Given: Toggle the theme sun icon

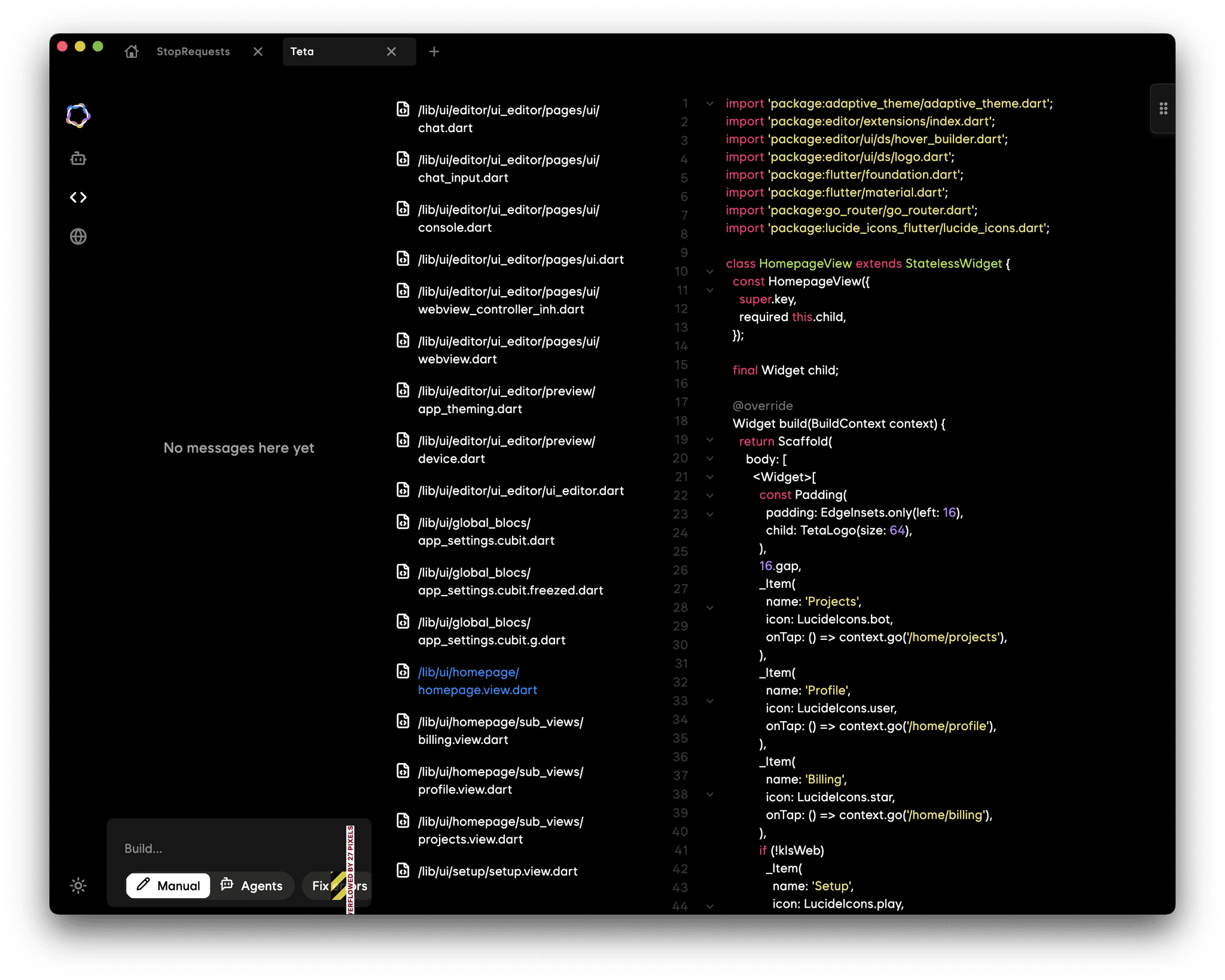Looking at the screenshot, I should coord(78,886).
